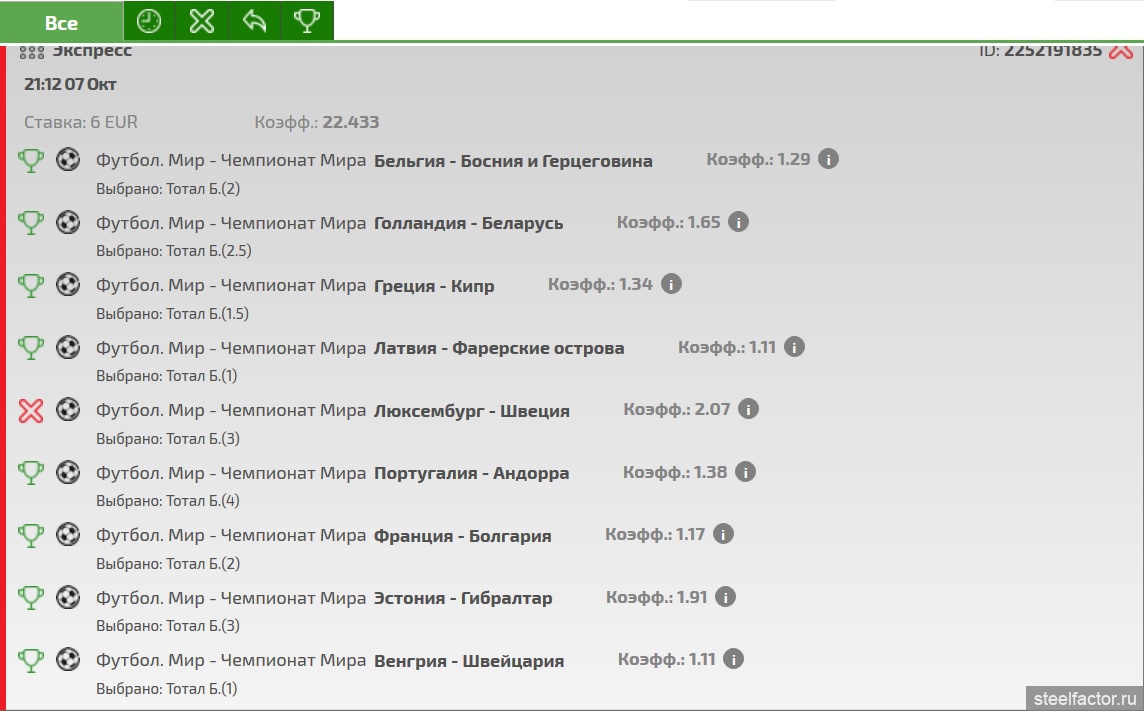
Task: Show returned bets via the arrow tab
Action: [x=255, y=22]
